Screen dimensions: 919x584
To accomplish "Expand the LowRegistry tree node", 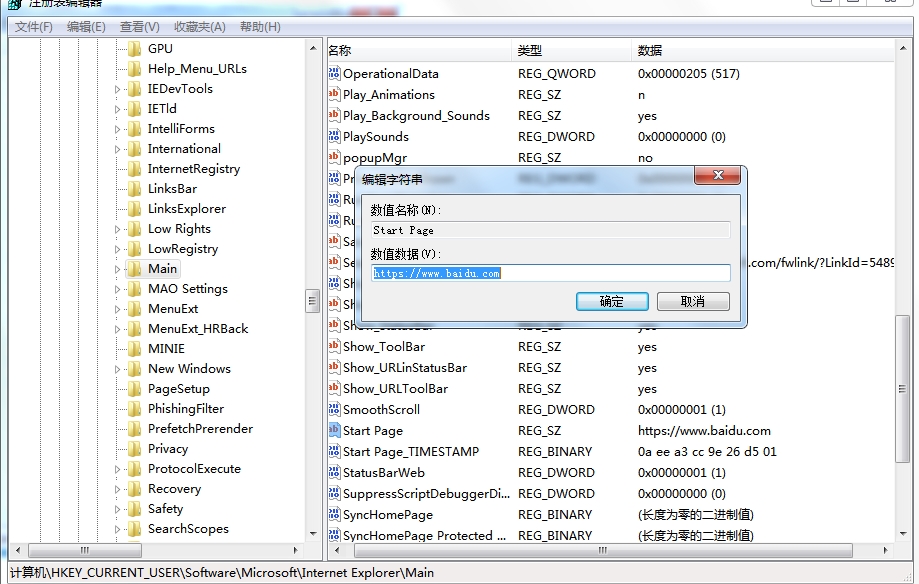I will [x=117, y=249].
